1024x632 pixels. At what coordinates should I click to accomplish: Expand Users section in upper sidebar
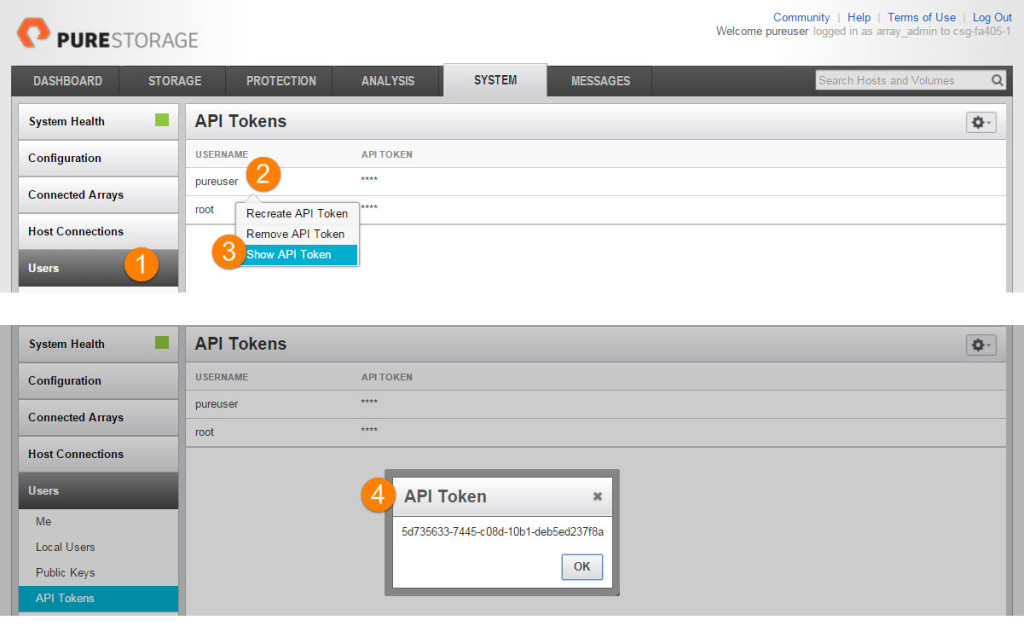point(98,268)
